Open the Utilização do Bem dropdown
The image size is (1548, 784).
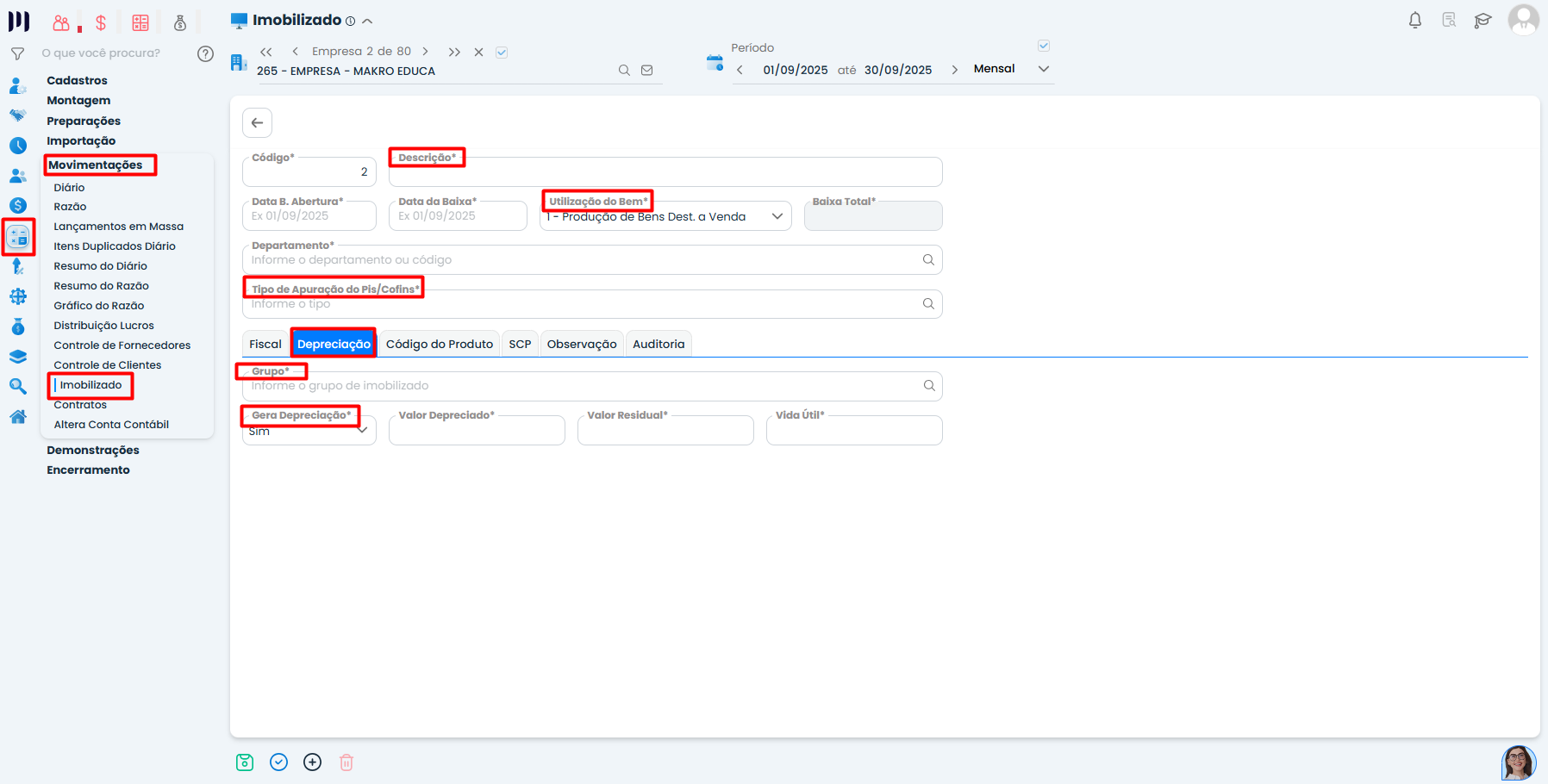pyautogui.click(x=665, y=217)
